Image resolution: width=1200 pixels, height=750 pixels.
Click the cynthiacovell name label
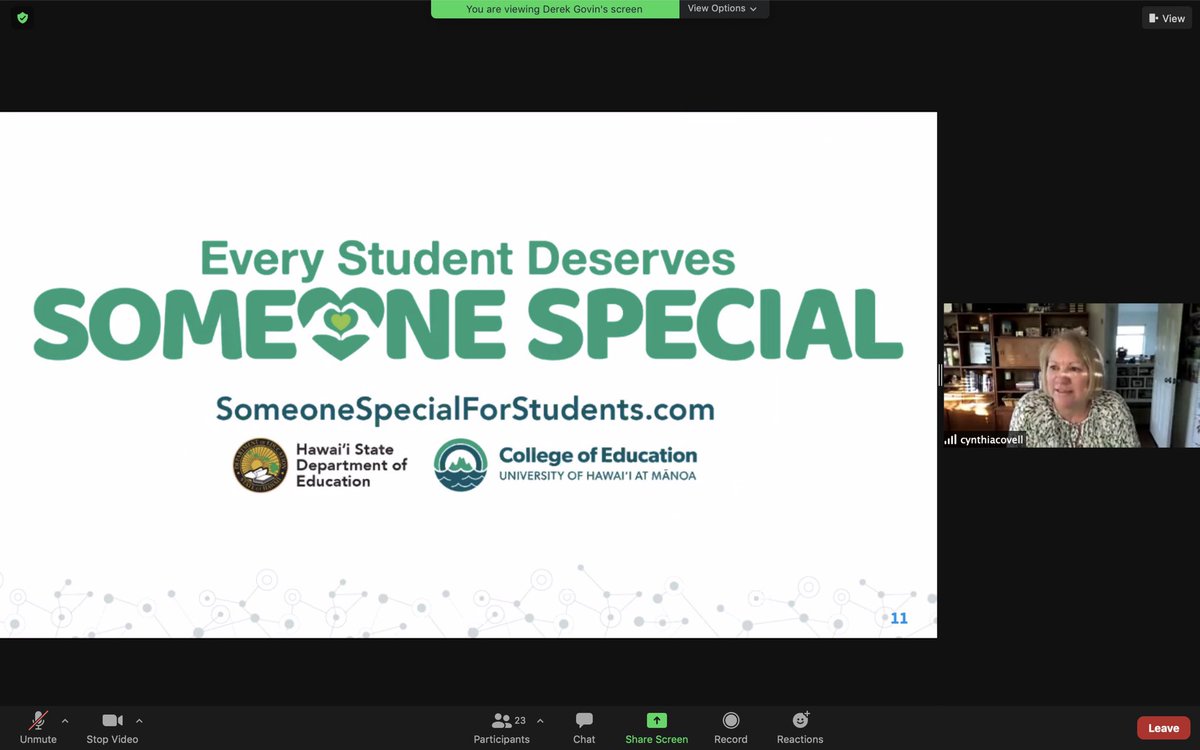991,439
